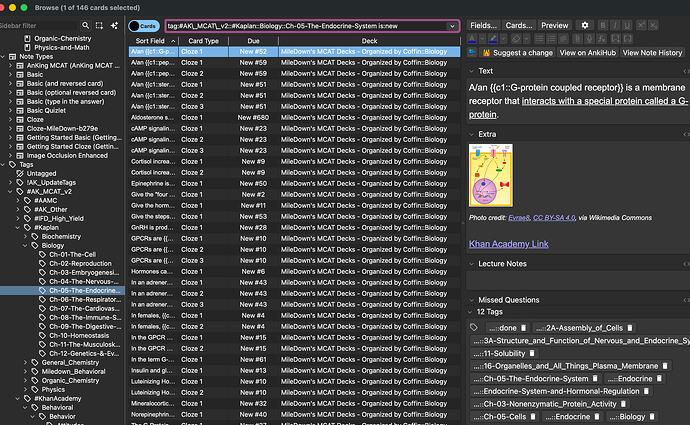Apply subscript formatting in the editor toolbar
This screenshot has height=425, width=690.
[x=653, y=25]
